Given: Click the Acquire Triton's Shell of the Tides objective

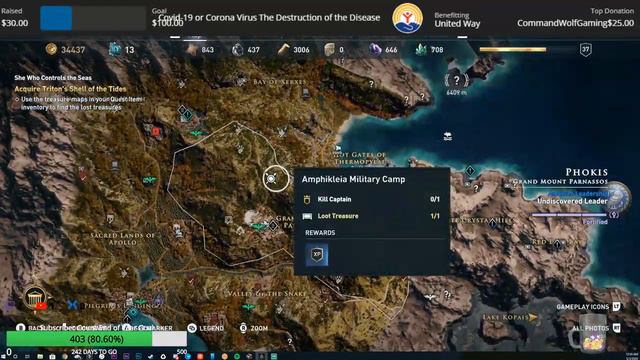Looking at the screenshot, I should (x=71, y=89).
